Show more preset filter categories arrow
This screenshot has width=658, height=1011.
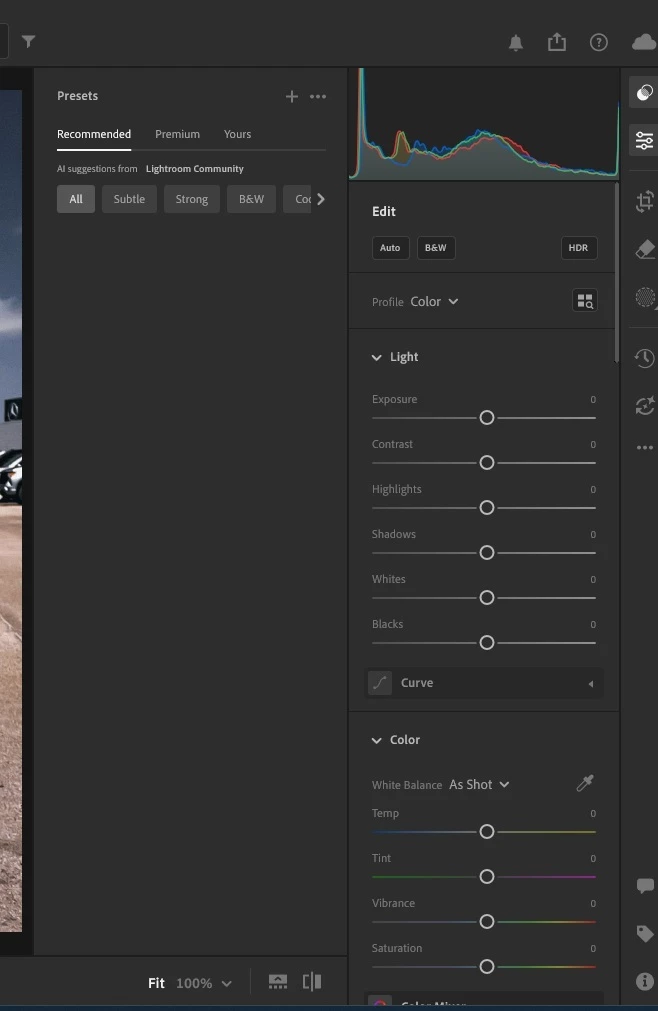320,199
